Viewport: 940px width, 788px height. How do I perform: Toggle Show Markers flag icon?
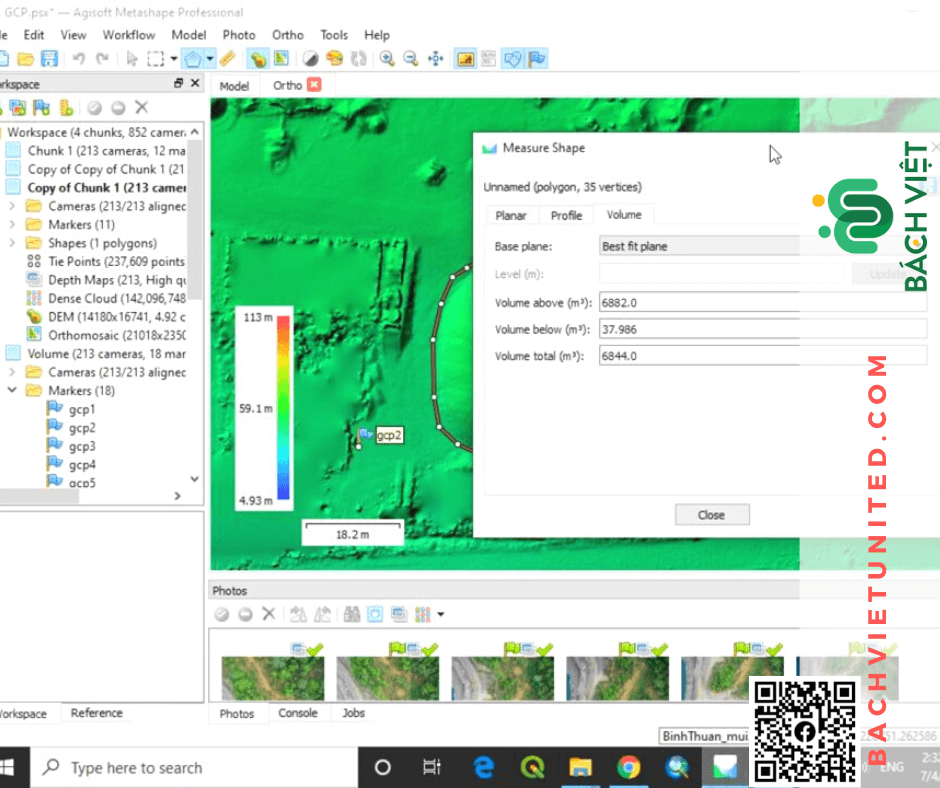[x=537, y=59]
